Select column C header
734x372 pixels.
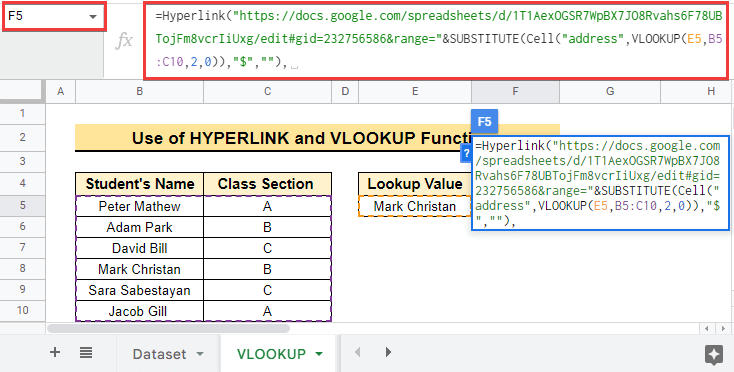click(x=267, y=91)
